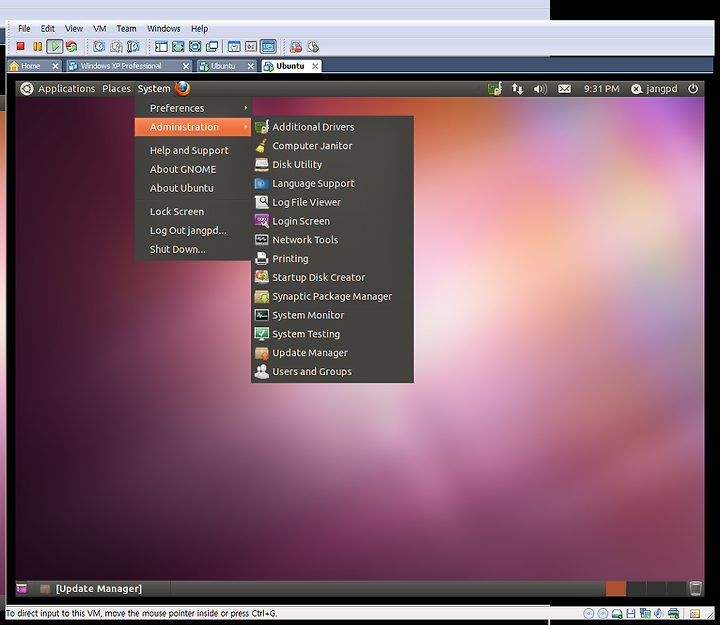Screen dimensions: 720x625
Task: Show the appliance view icon
Action: coord(251,46)
